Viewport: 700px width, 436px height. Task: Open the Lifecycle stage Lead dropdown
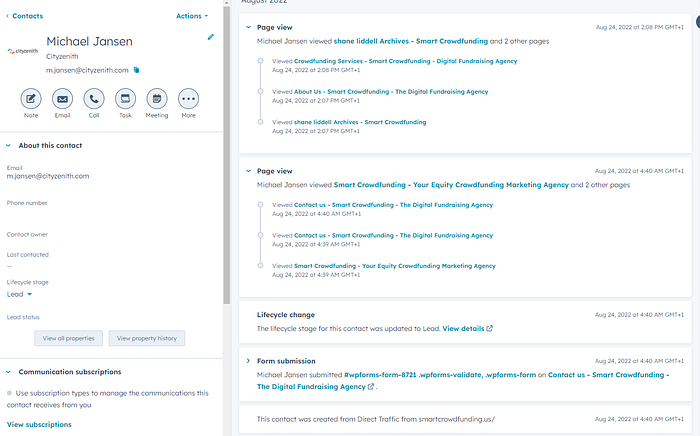[19, 295]
